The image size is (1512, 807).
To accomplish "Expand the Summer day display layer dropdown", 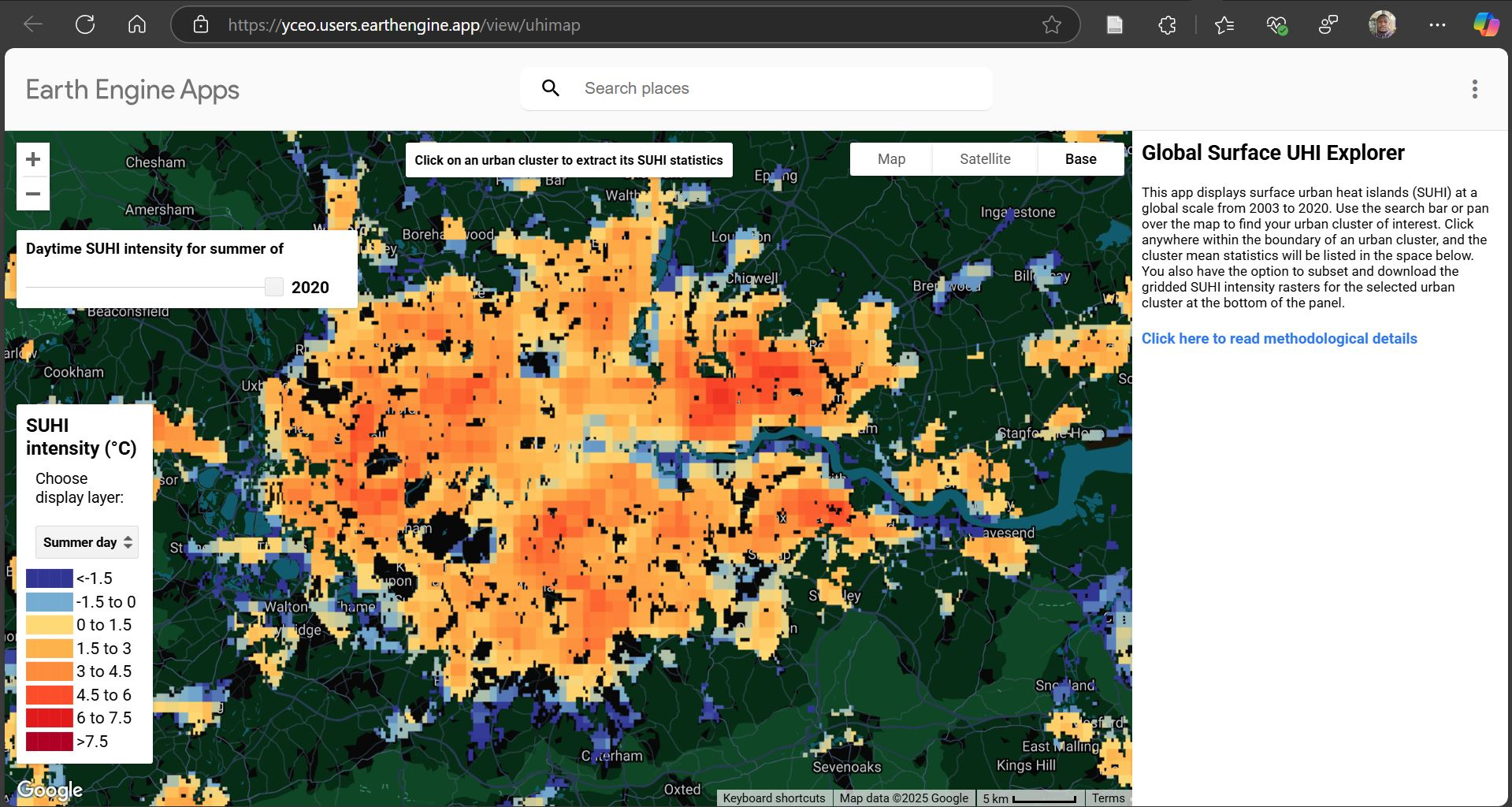I will (87, 542).
